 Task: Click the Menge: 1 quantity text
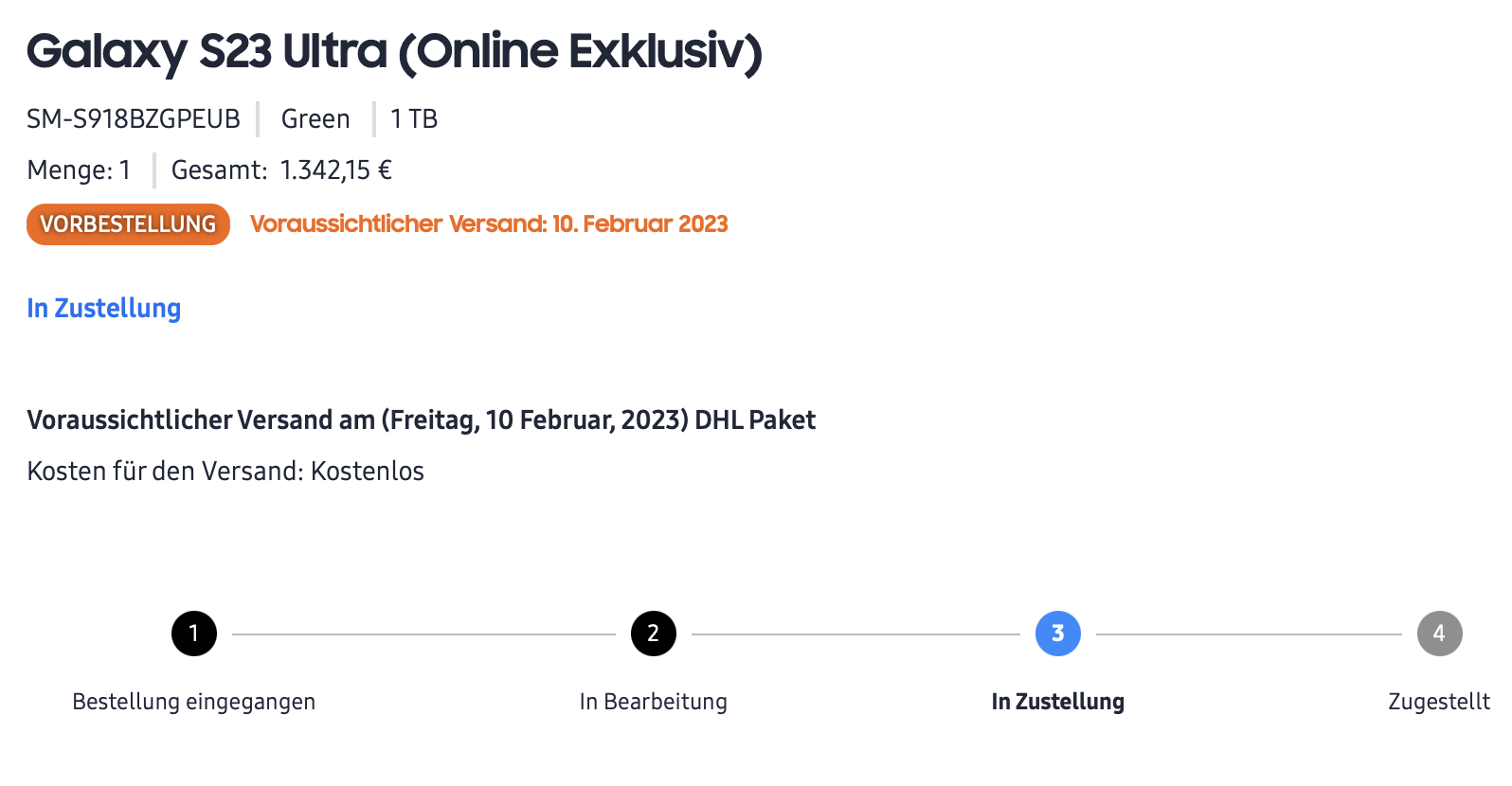pyautogui.click(x=79, y=170)
